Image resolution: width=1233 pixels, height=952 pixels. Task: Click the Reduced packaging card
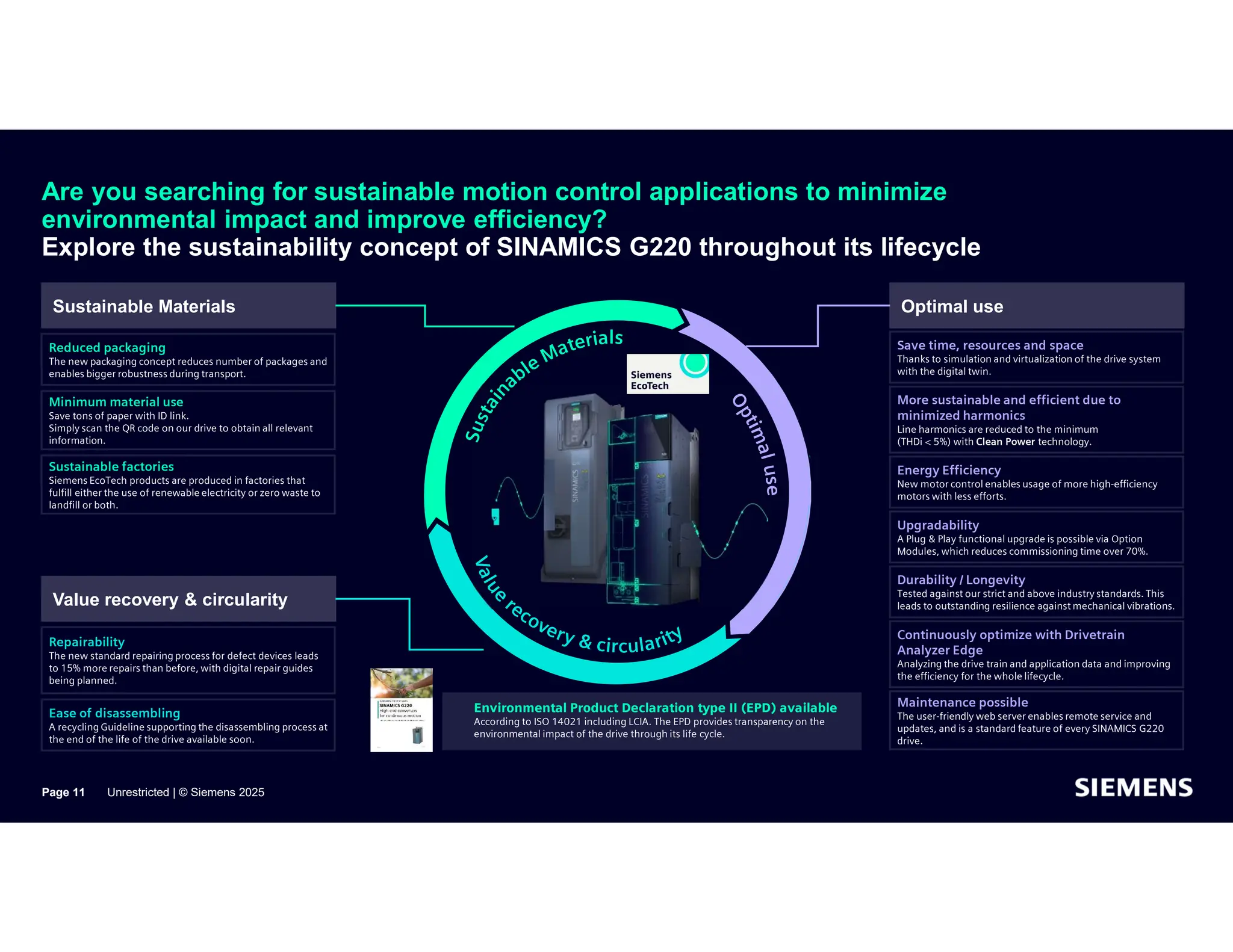(x=188, y=360)
